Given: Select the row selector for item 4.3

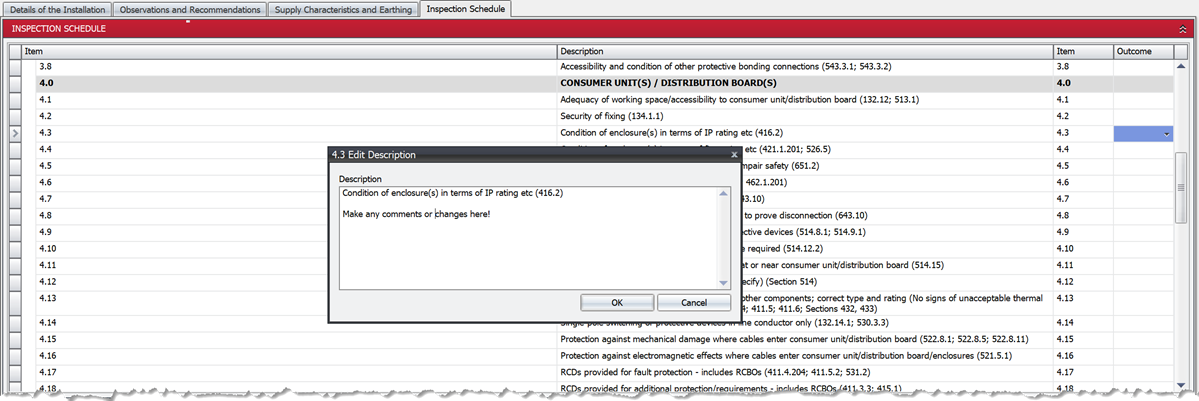Looking at the screenshot, I should (x=16, y=134).
